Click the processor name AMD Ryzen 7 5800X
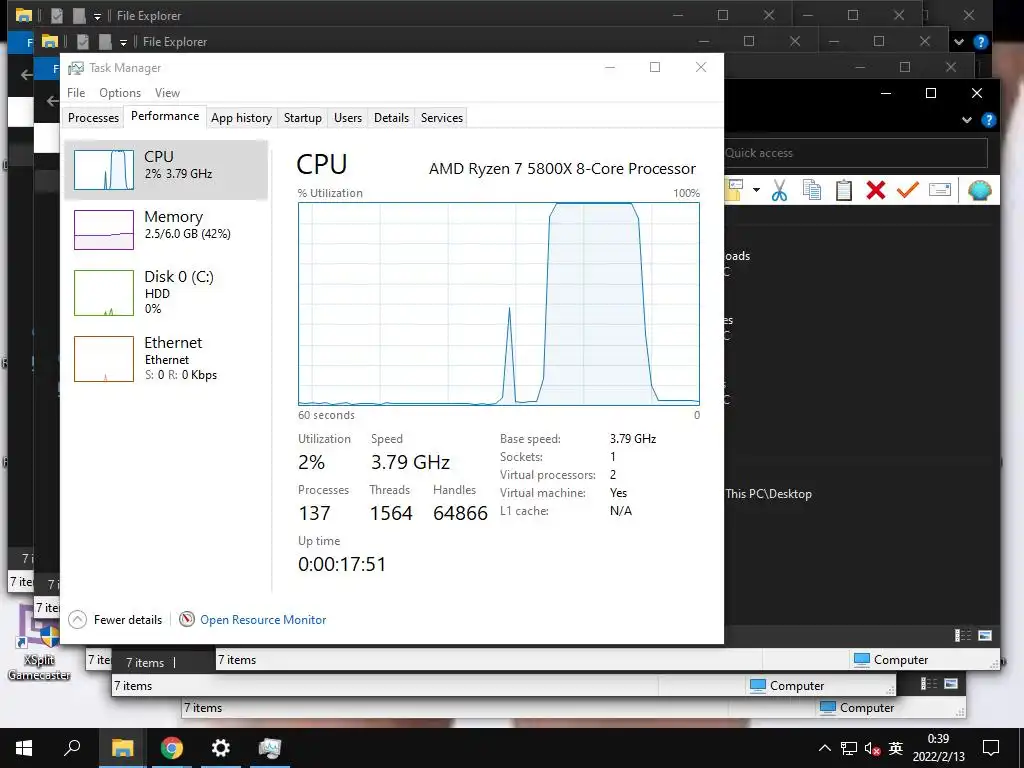Screen dimensions: 1024x768 click(562, 168)
